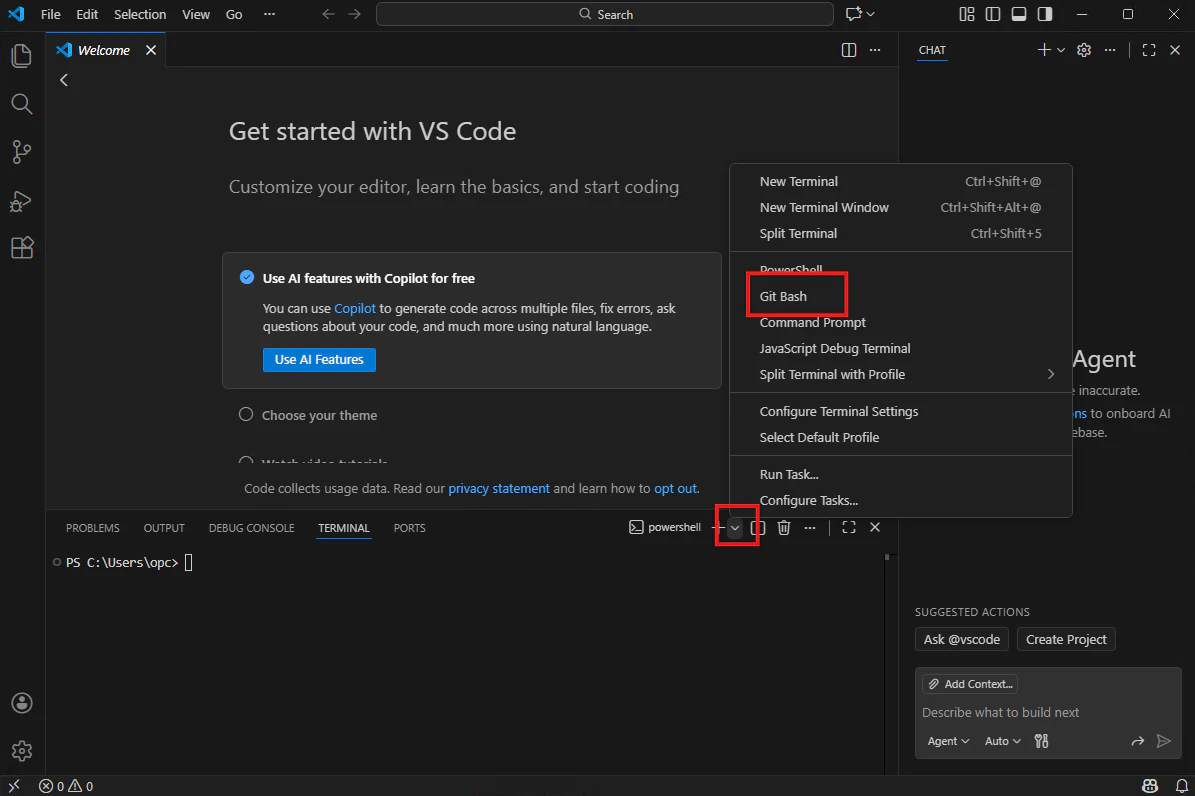Image resolution: width=1195 pixels, height=796 pixels.
Task: Go back using the title bar arrow
Action: tap(328, 14)
